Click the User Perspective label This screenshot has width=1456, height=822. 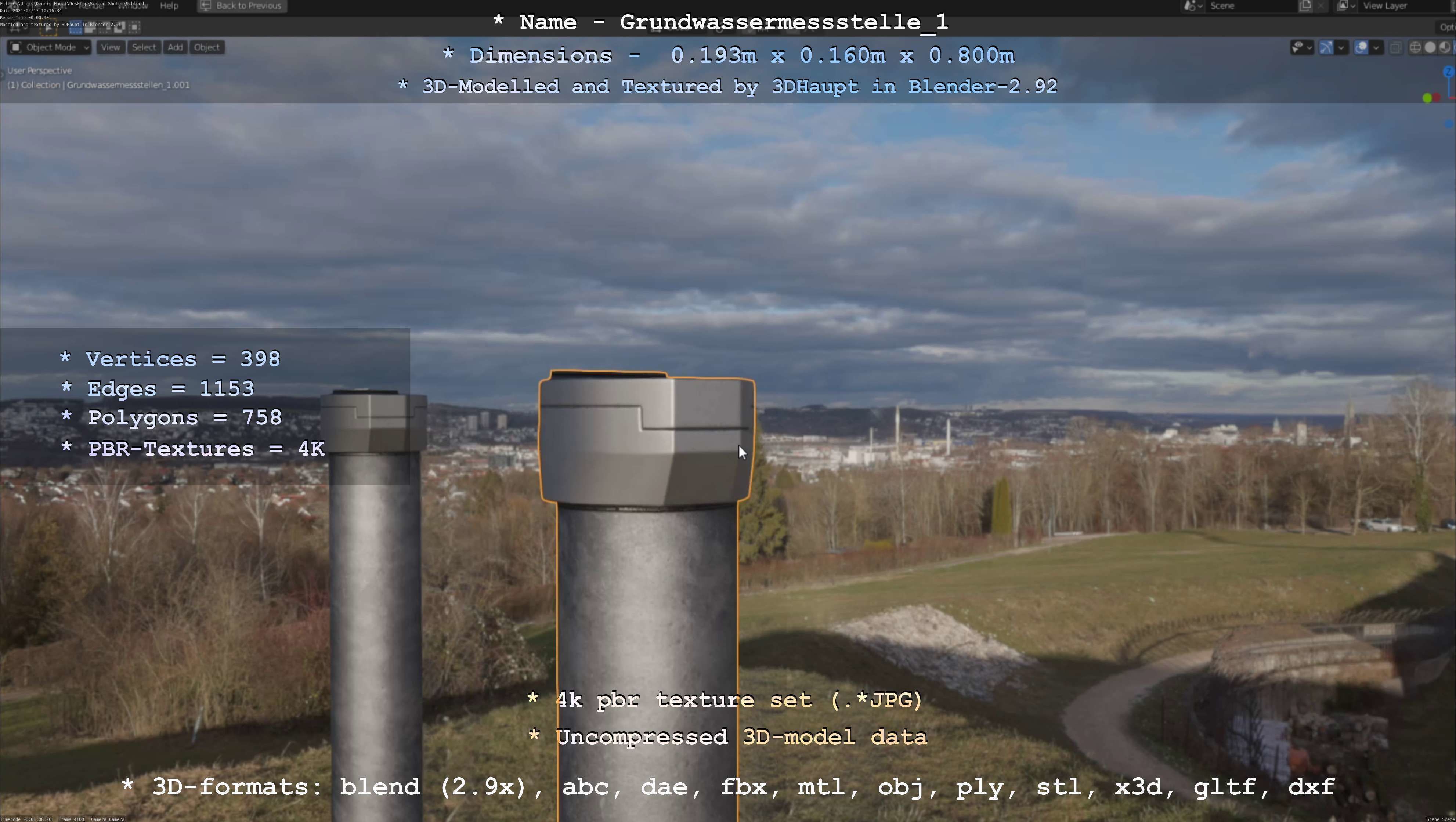pos(40,70)
